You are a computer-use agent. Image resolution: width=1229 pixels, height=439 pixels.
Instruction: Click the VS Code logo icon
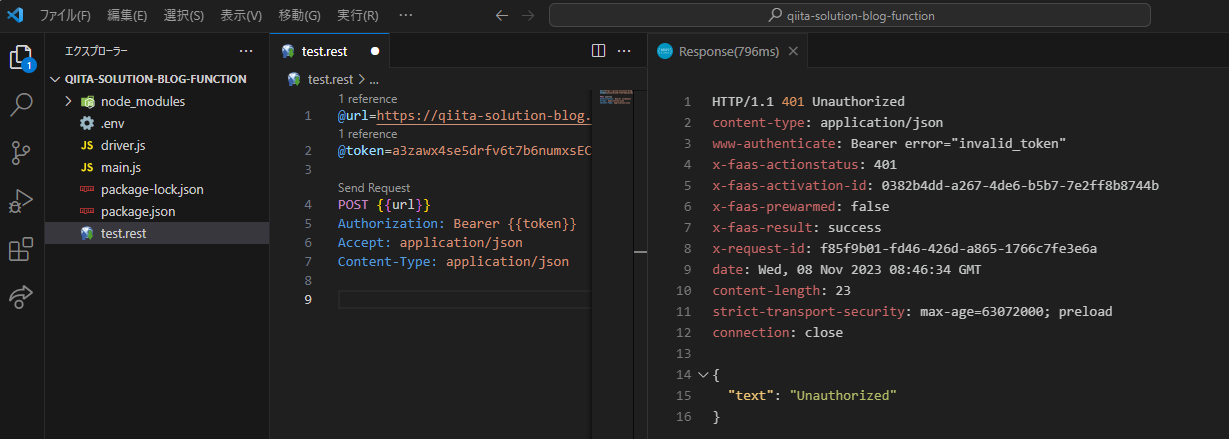[x=15, y=15]
